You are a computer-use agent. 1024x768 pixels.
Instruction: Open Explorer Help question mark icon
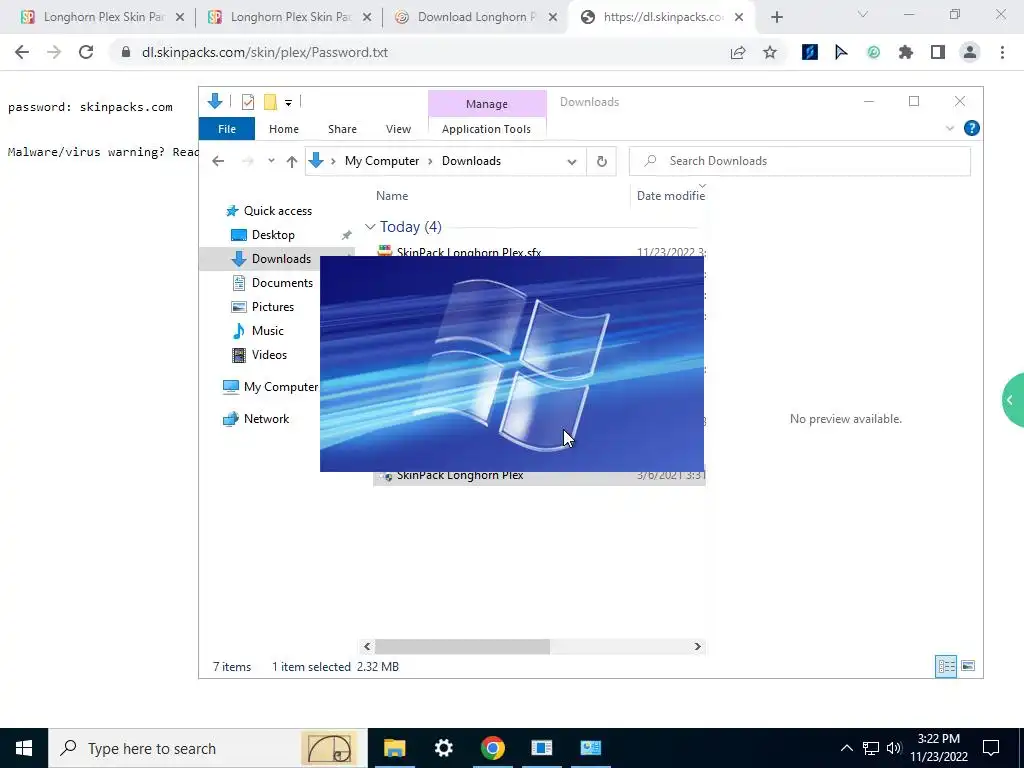tap(972, 128)
